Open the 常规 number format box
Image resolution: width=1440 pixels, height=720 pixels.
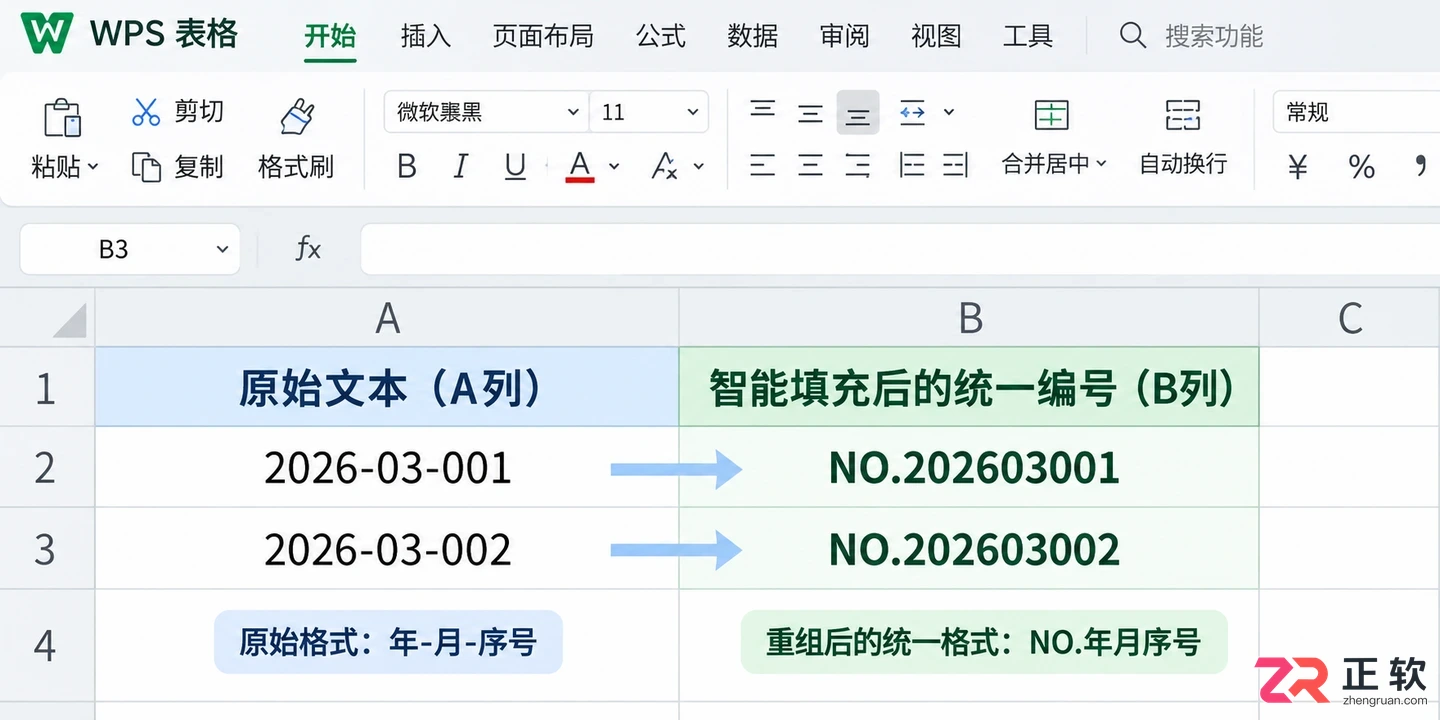pyautogui.click(x=1356, y=112)
